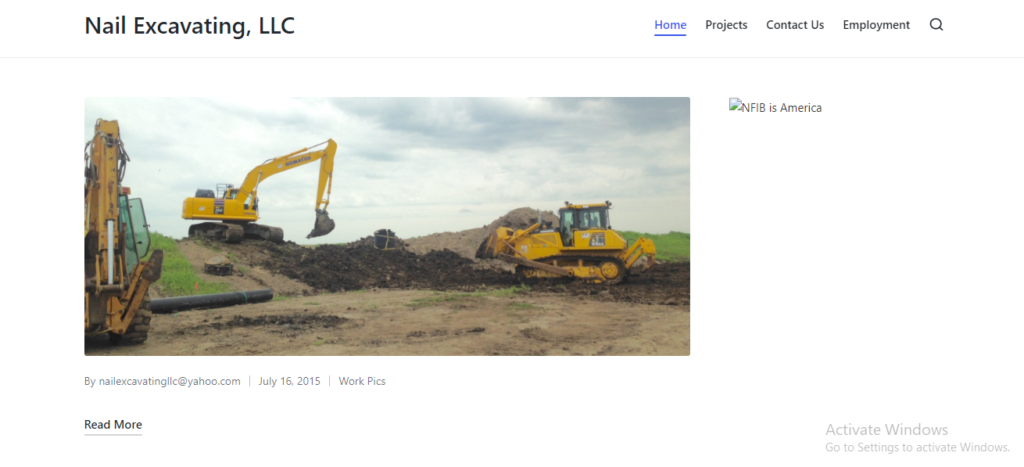
Task: Navigate to Contact Us
Action: click(x=795, y=25)
